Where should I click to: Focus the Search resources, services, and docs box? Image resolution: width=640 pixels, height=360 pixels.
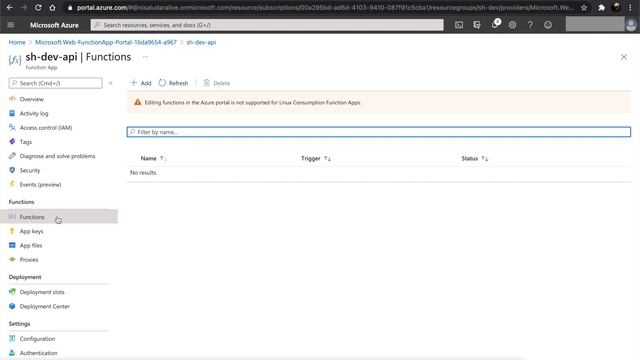[267, 25]
